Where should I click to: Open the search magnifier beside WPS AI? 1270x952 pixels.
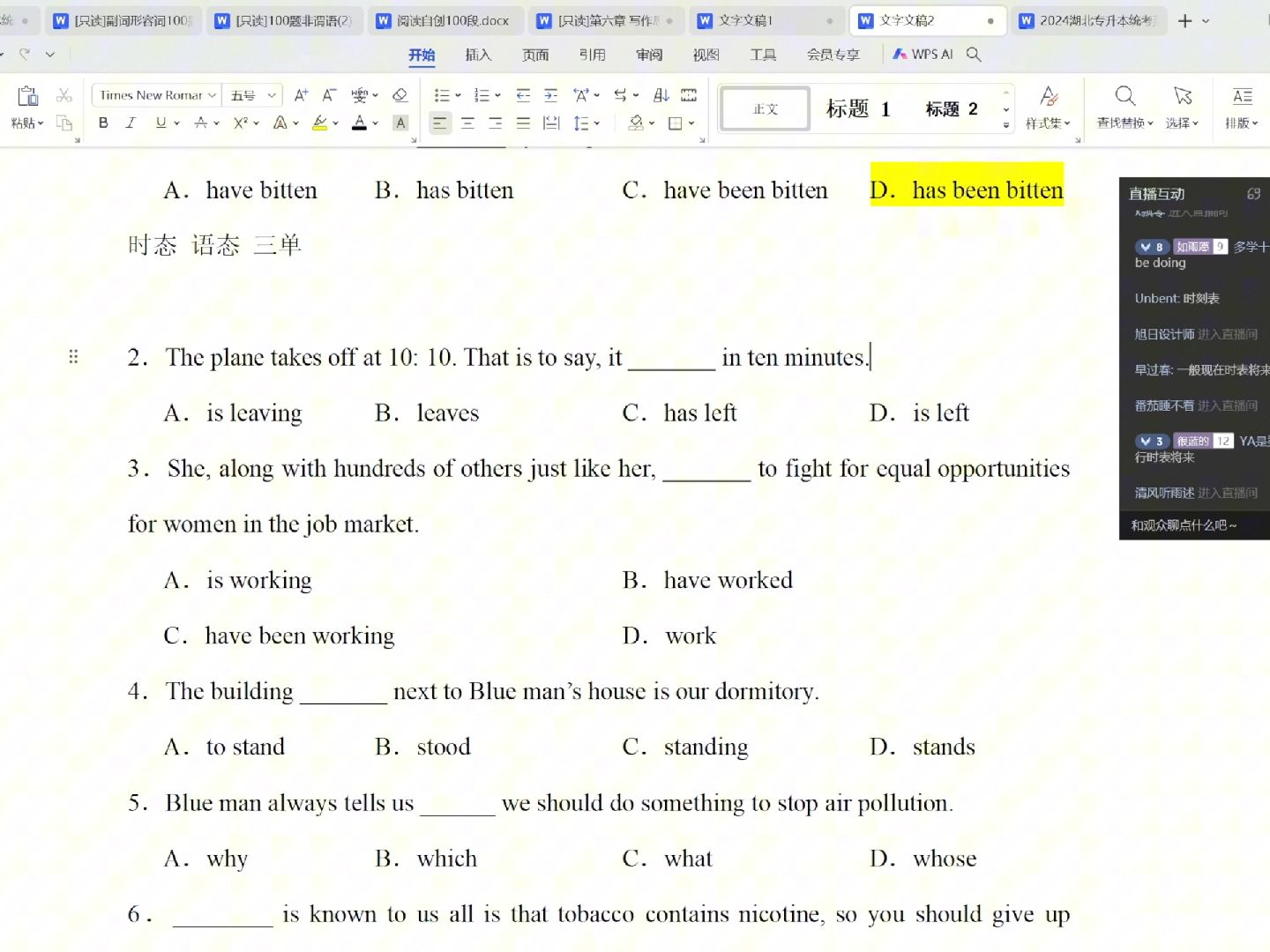click(974, 55)
